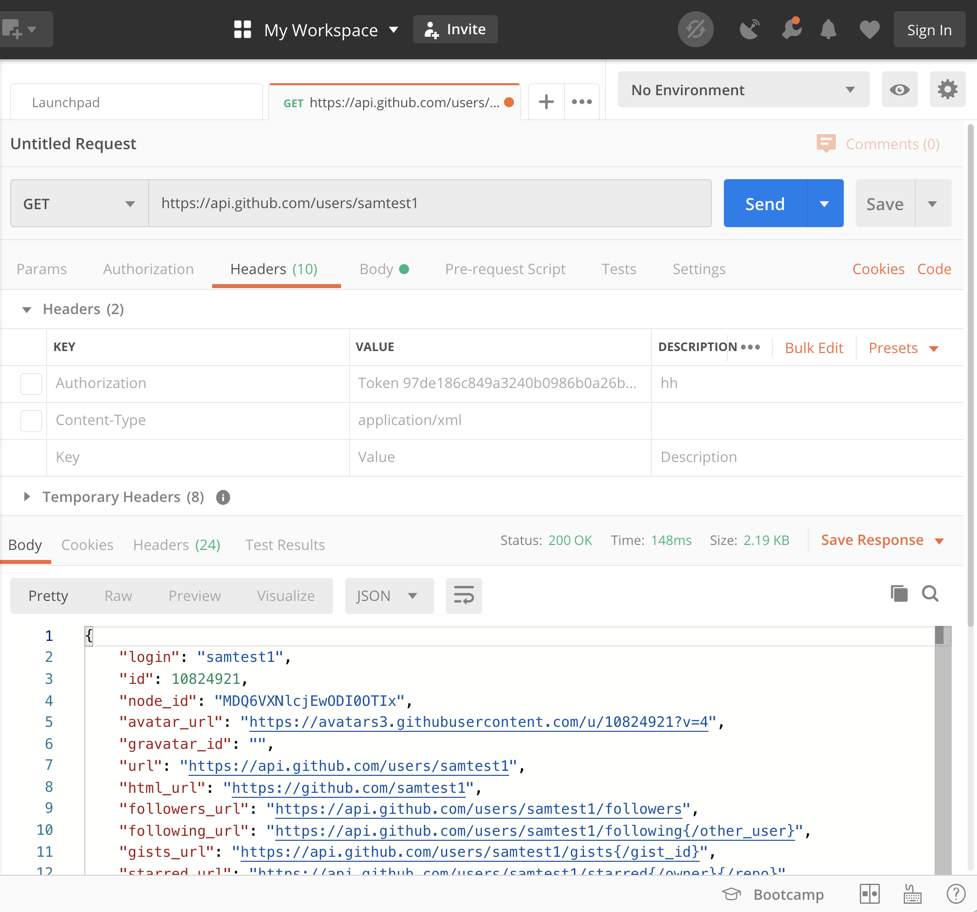Toggle line wrap icon in response toolbar

click(464, 596)
